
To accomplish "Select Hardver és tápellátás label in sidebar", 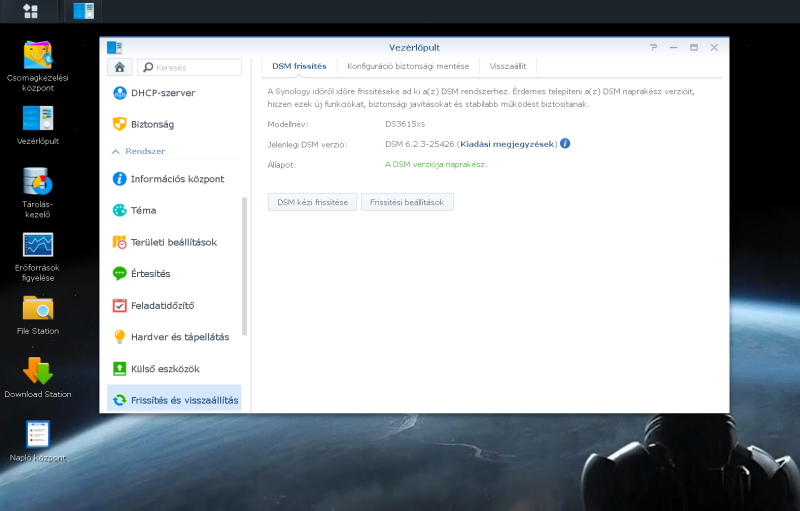I will coord(180,337).
